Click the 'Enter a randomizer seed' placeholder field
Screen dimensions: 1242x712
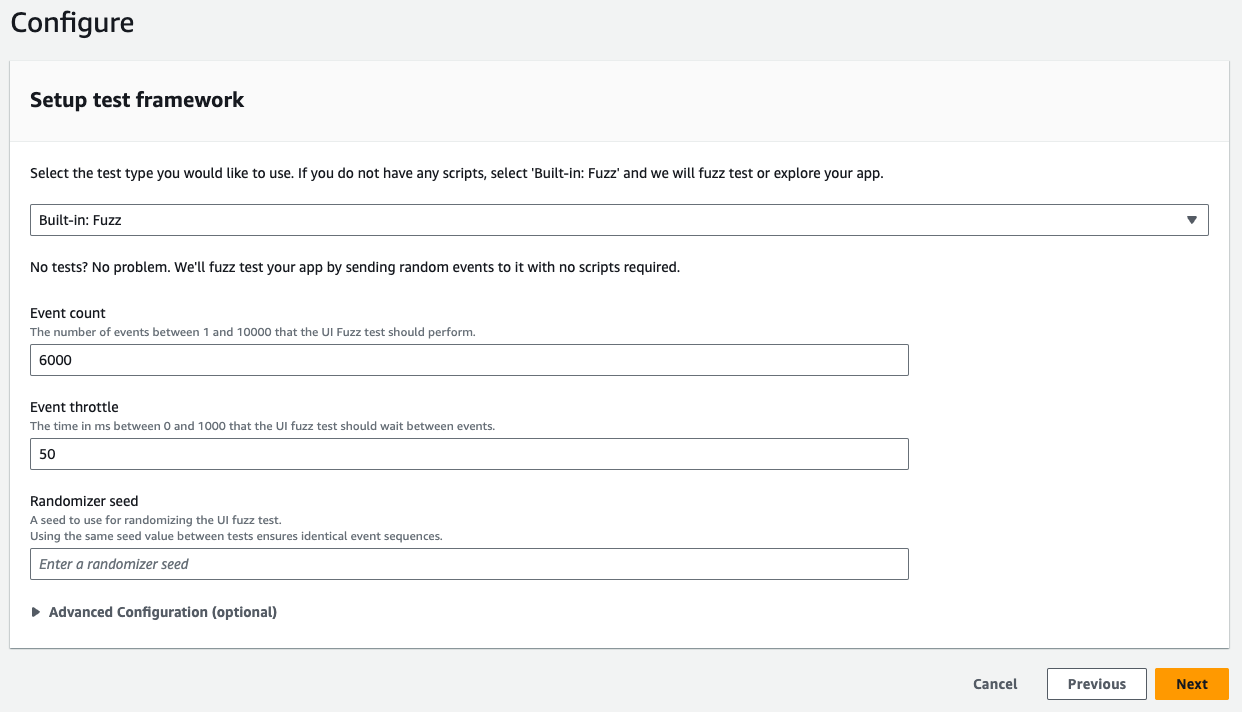click(x=113, y=563)
